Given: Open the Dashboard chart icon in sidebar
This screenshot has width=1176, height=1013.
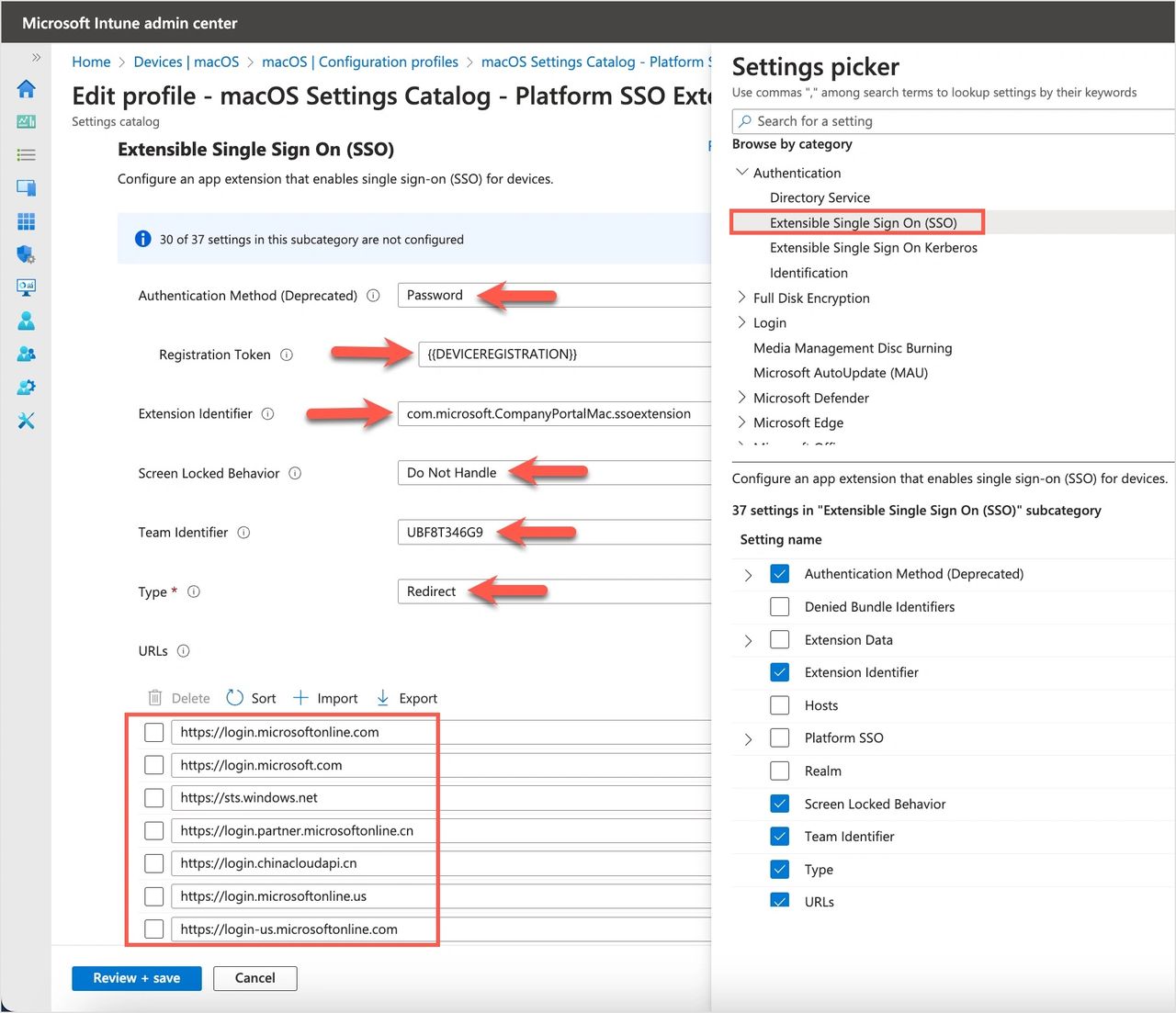Looking at the screenshot, I should 26,121.
